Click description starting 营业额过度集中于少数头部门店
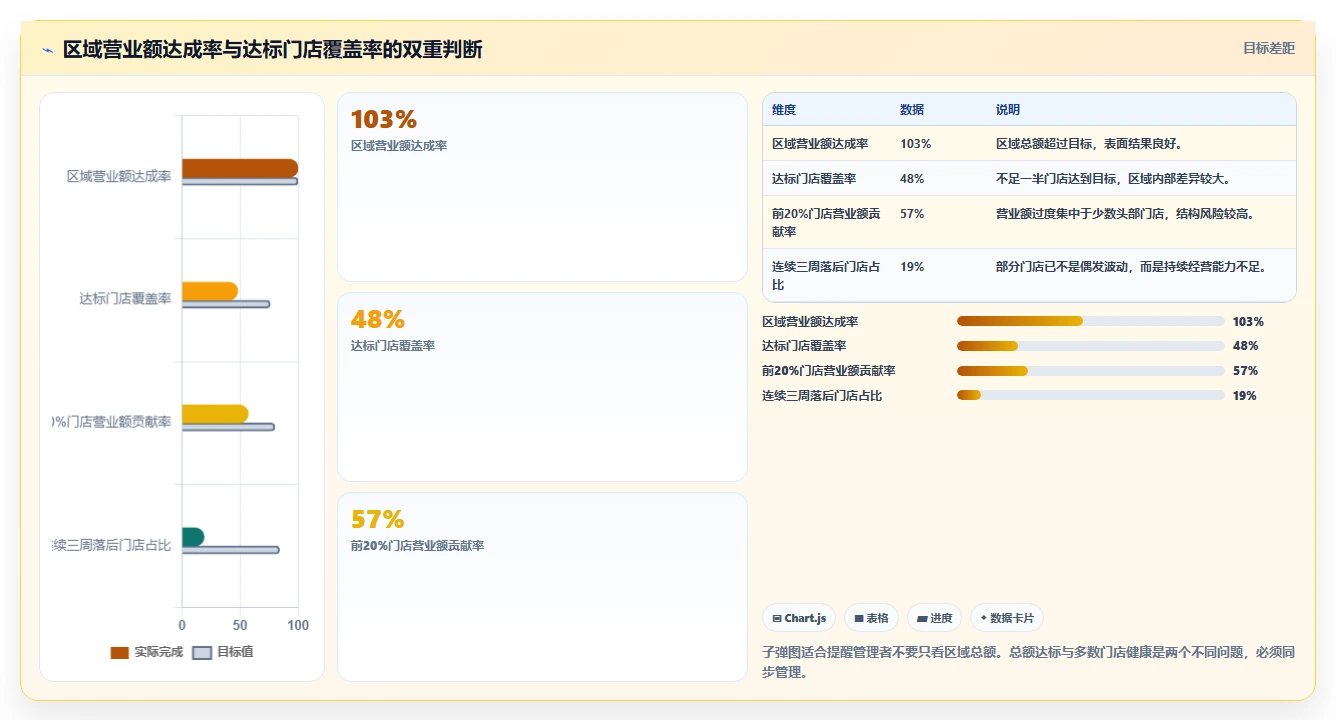The width and height of the screenshot is (1336, 720). [1125, 214]
